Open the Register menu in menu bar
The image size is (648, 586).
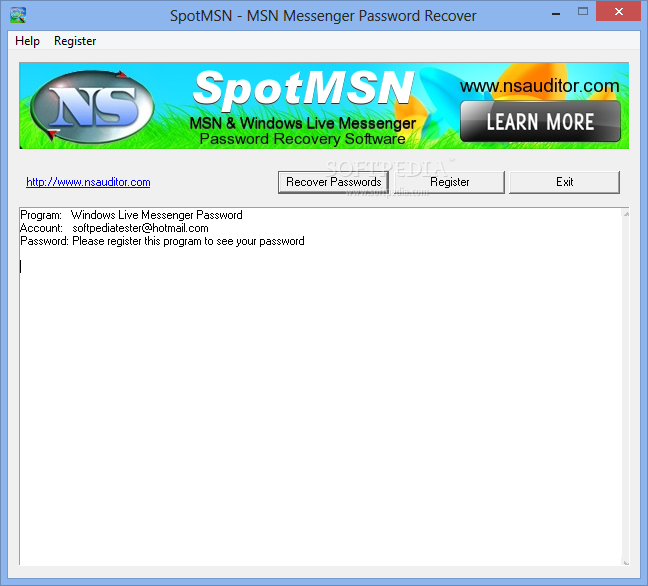[75, 41]
